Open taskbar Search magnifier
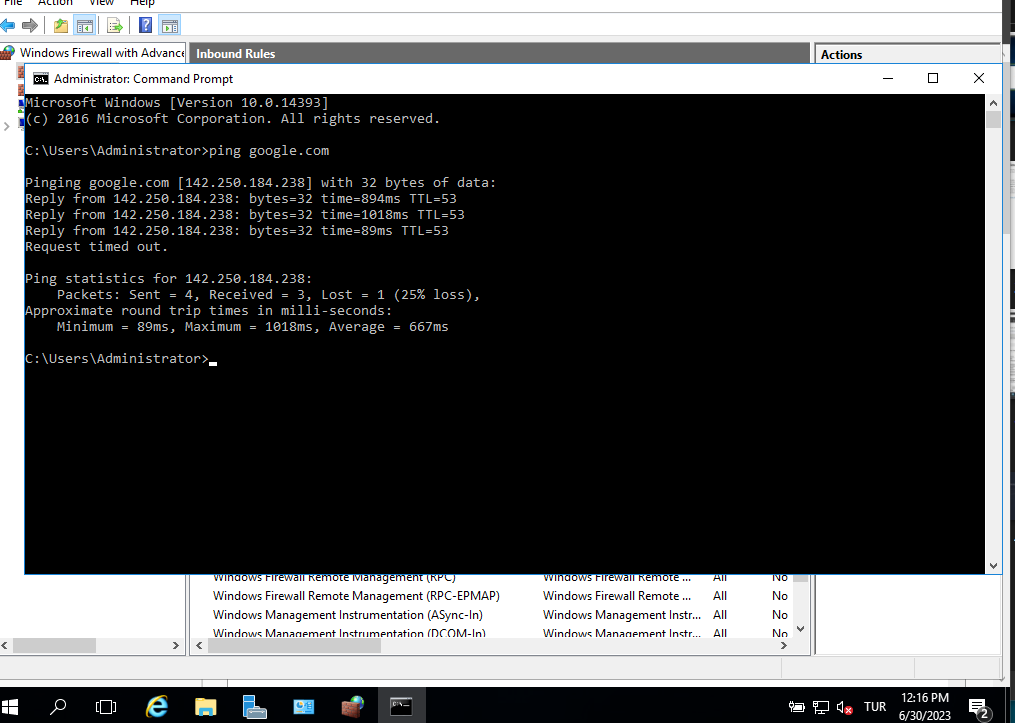 58,706
